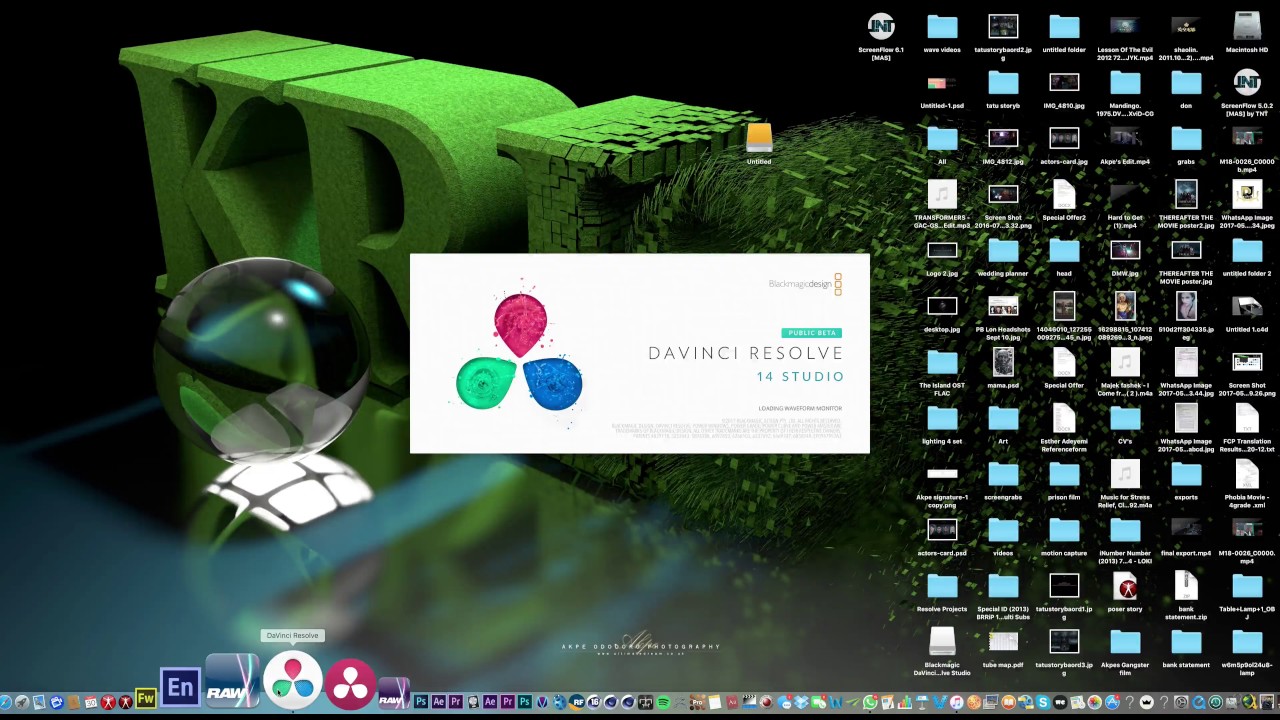Select the Akpes Gangster film folder
Image resolution: width=1280 pixels, height=720 pixels.
click(x=1125, y=652)
